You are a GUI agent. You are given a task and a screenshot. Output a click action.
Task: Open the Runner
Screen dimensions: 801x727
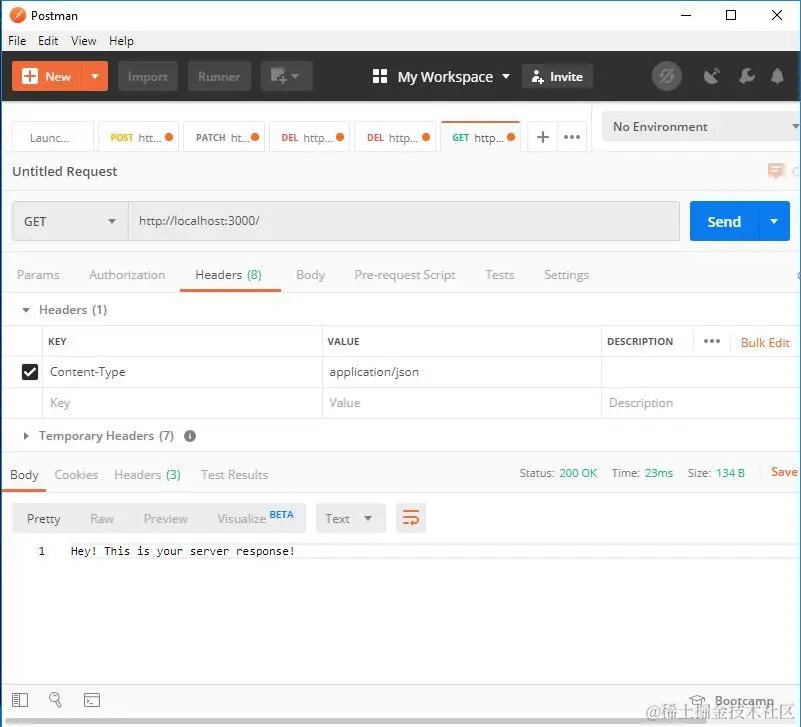[x=219, y=76]
